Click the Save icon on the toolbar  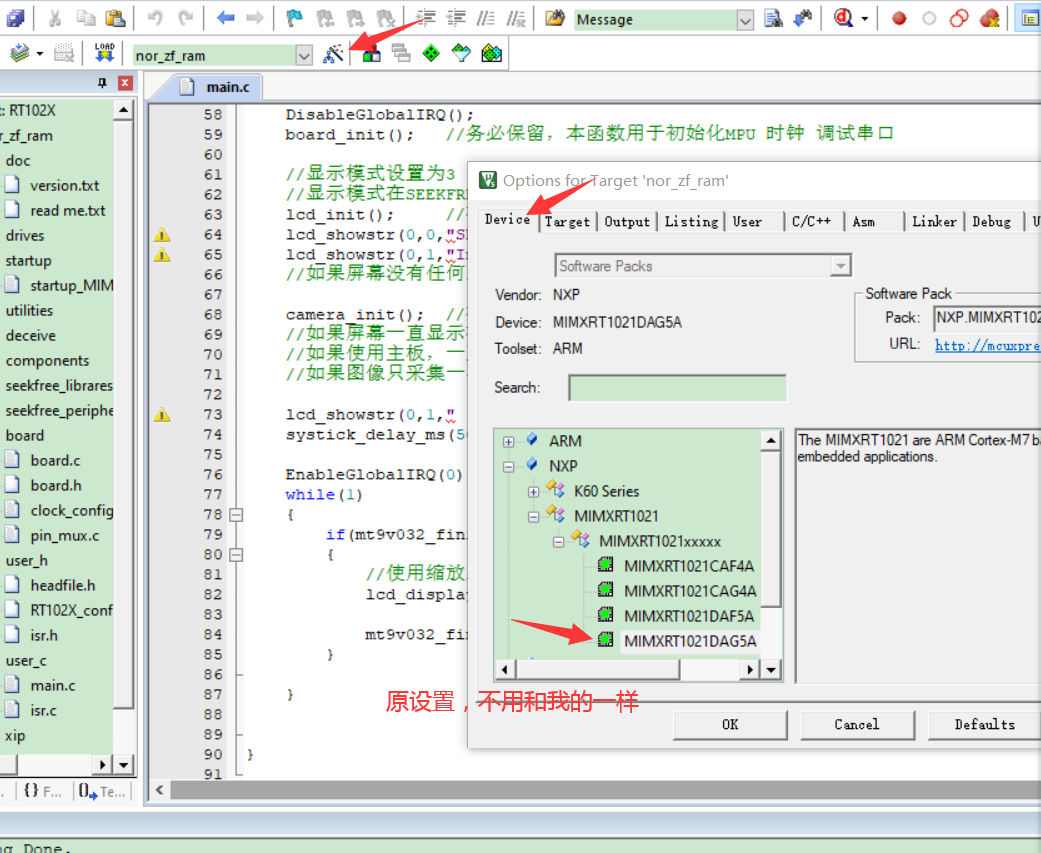point(13,18)
